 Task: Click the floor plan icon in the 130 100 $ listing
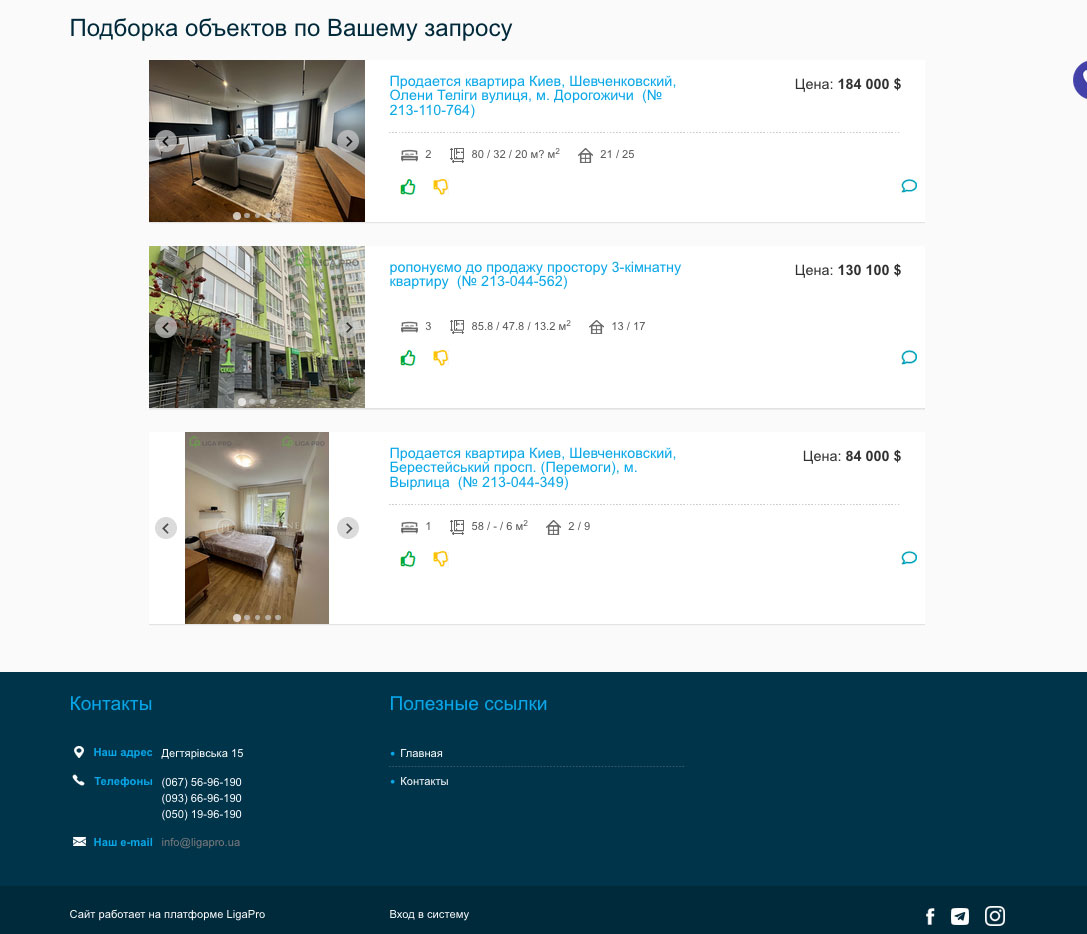[x=457, y=327]
